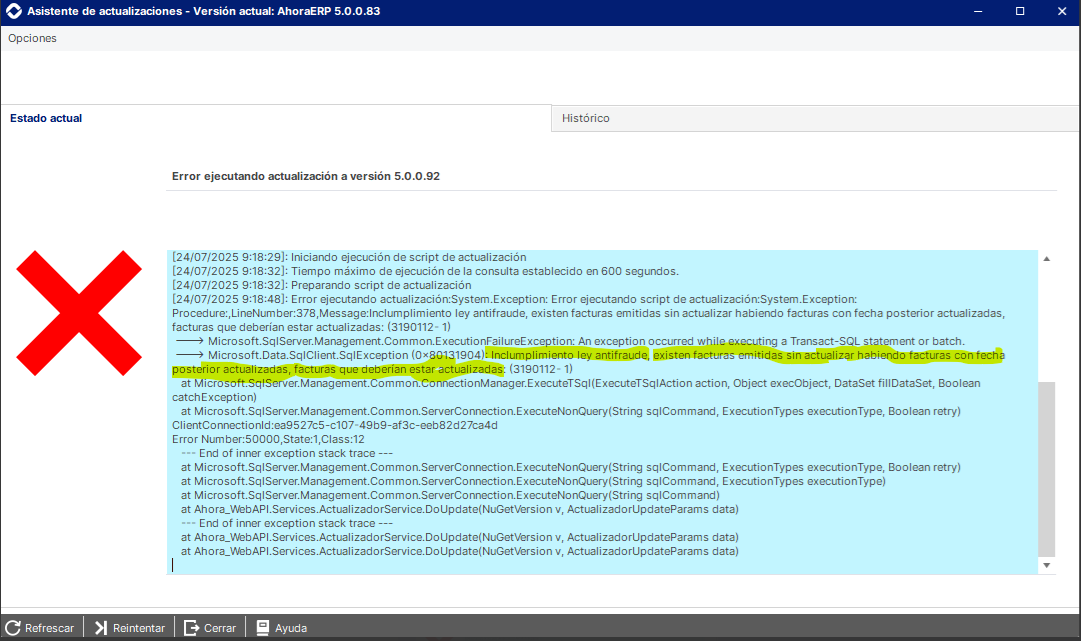Open the Opciones menu
The image size is (1081, 641).
(x=32, y=38)
